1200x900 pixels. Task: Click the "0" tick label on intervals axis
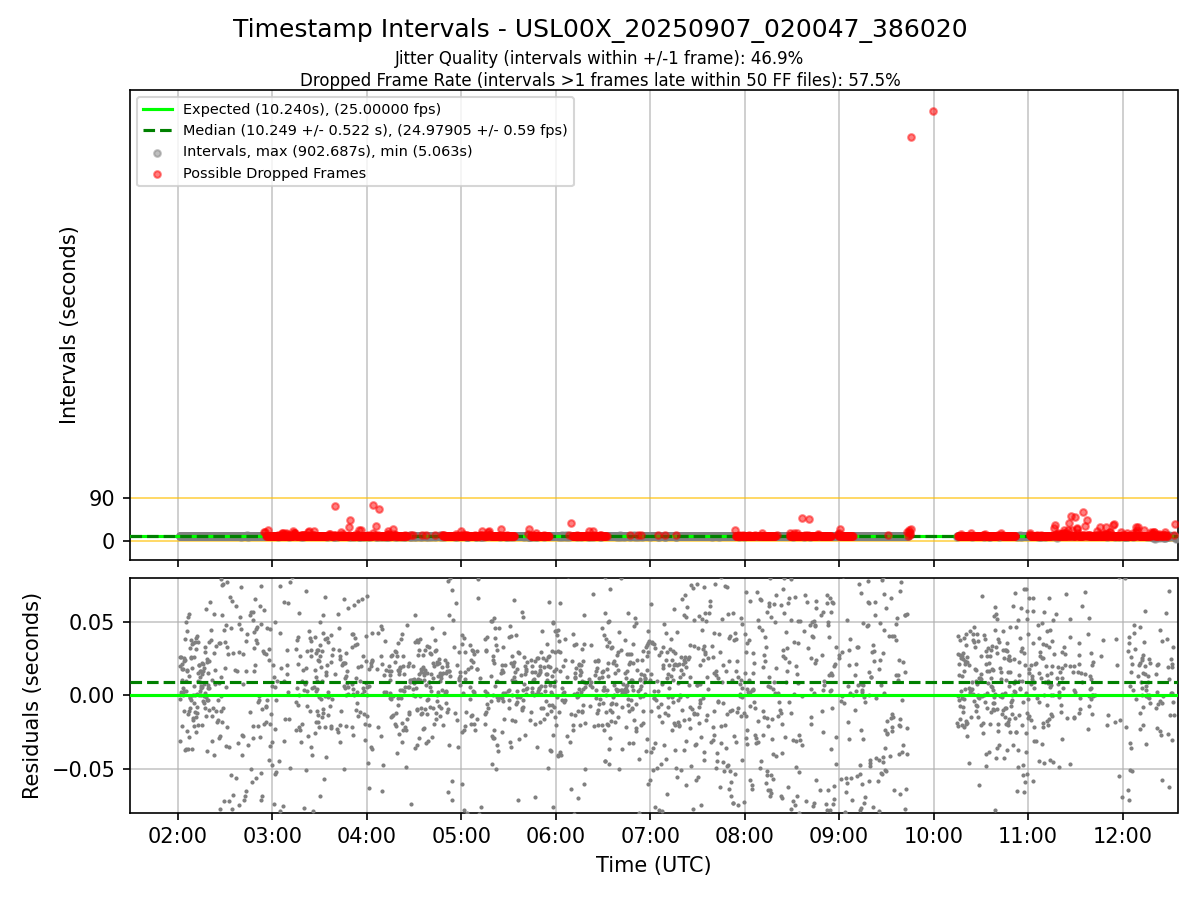pyautogui.click(x=109, y=541)
